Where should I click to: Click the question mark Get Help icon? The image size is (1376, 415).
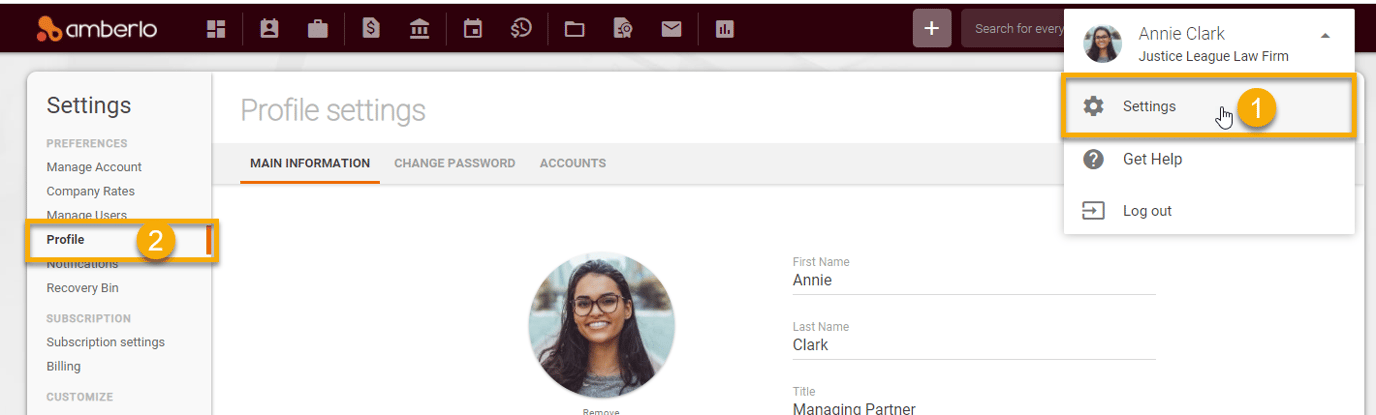point(1094,159)
